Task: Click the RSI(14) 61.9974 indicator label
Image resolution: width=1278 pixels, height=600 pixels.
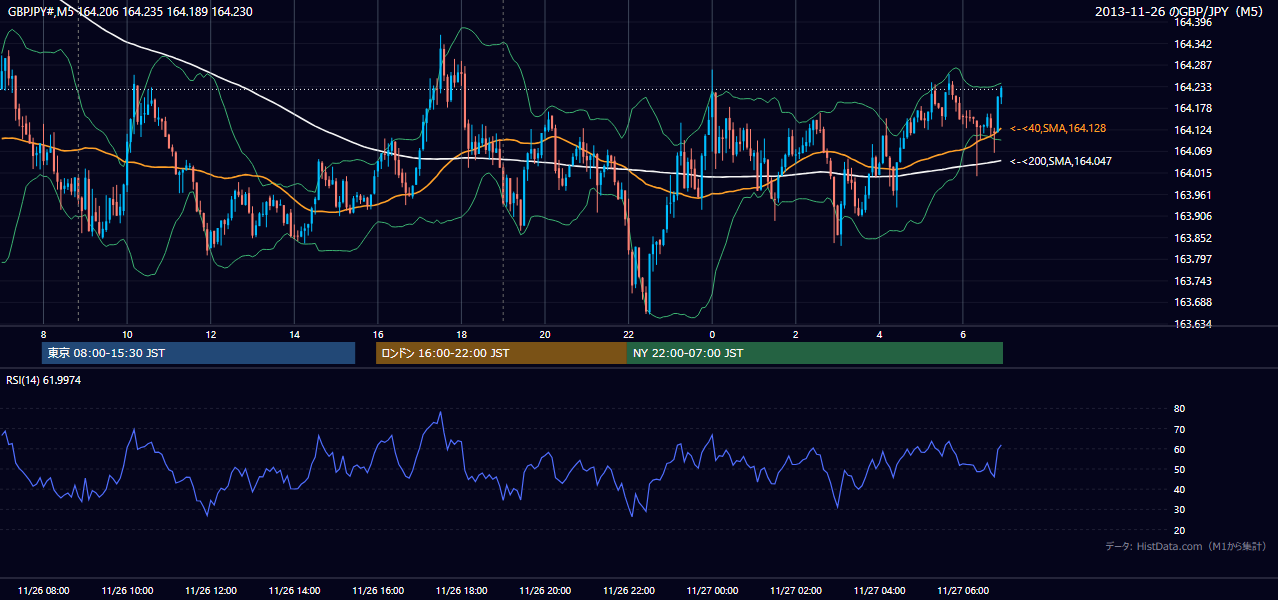Action: 44,379
